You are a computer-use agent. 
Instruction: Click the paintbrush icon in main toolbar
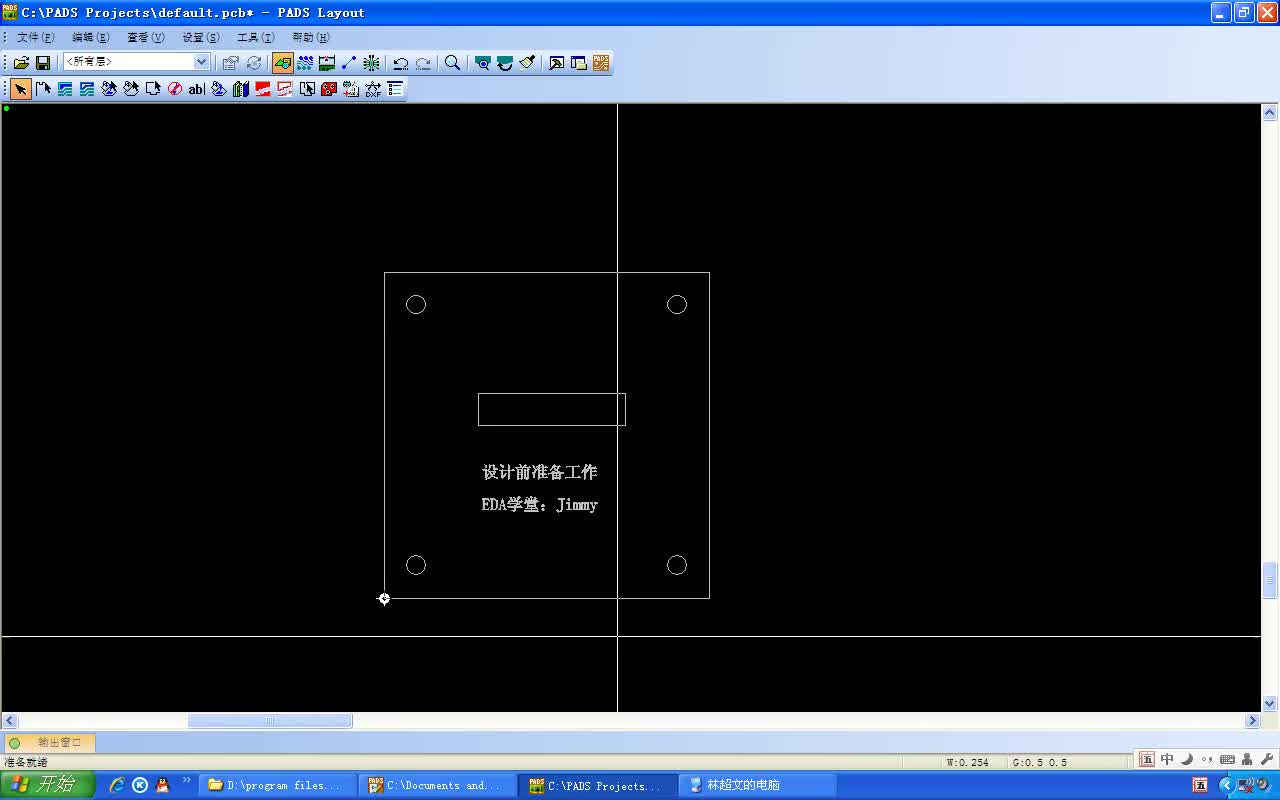(x=527, y=62)
